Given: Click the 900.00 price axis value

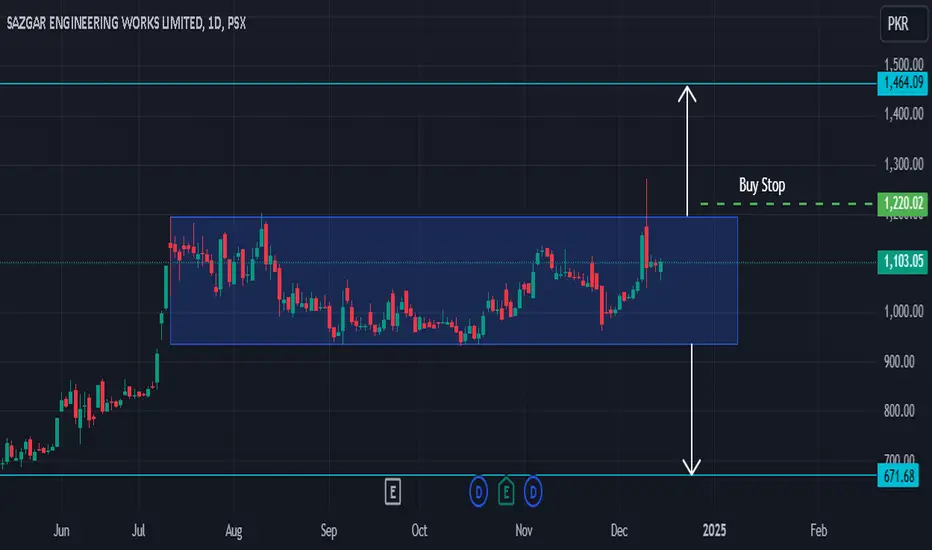Looking at the screenshot, I should pyautogui.click(x=899, y=362).
